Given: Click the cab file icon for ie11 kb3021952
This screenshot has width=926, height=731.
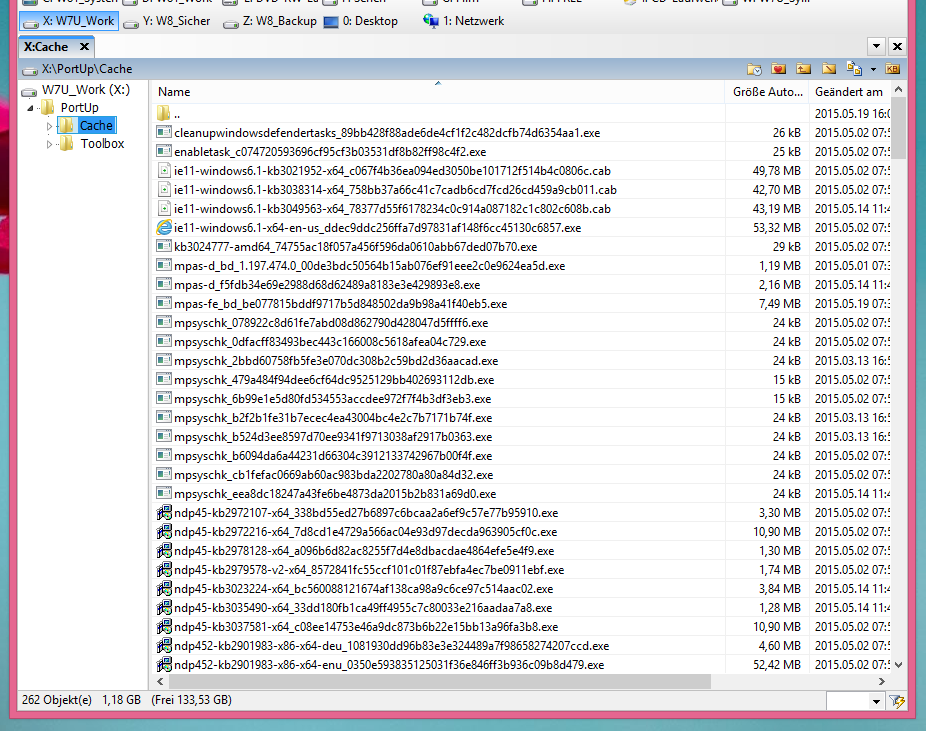Looking at the screenshot, I should (164, 171).
